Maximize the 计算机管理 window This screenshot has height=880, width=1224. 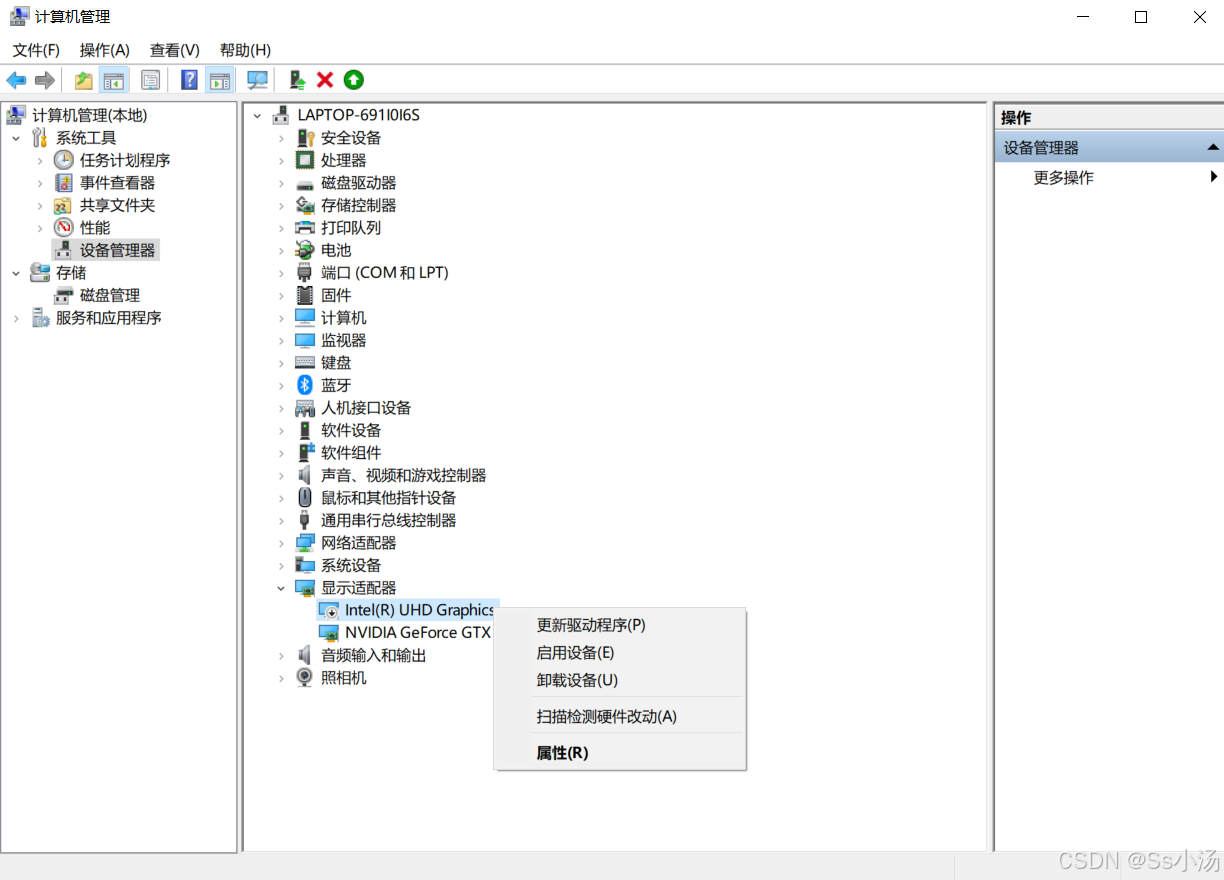(x=1141, y=17)
